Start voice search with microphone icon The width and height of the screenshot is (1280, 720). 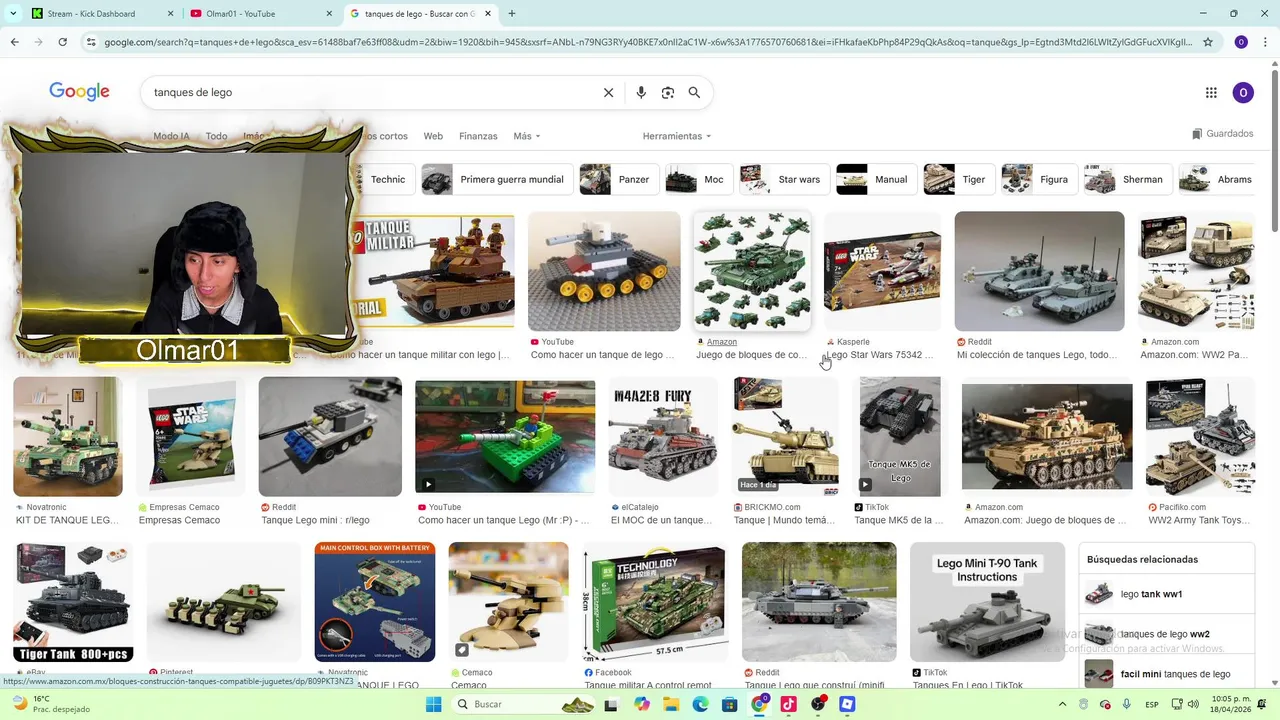tap(641, 92)
